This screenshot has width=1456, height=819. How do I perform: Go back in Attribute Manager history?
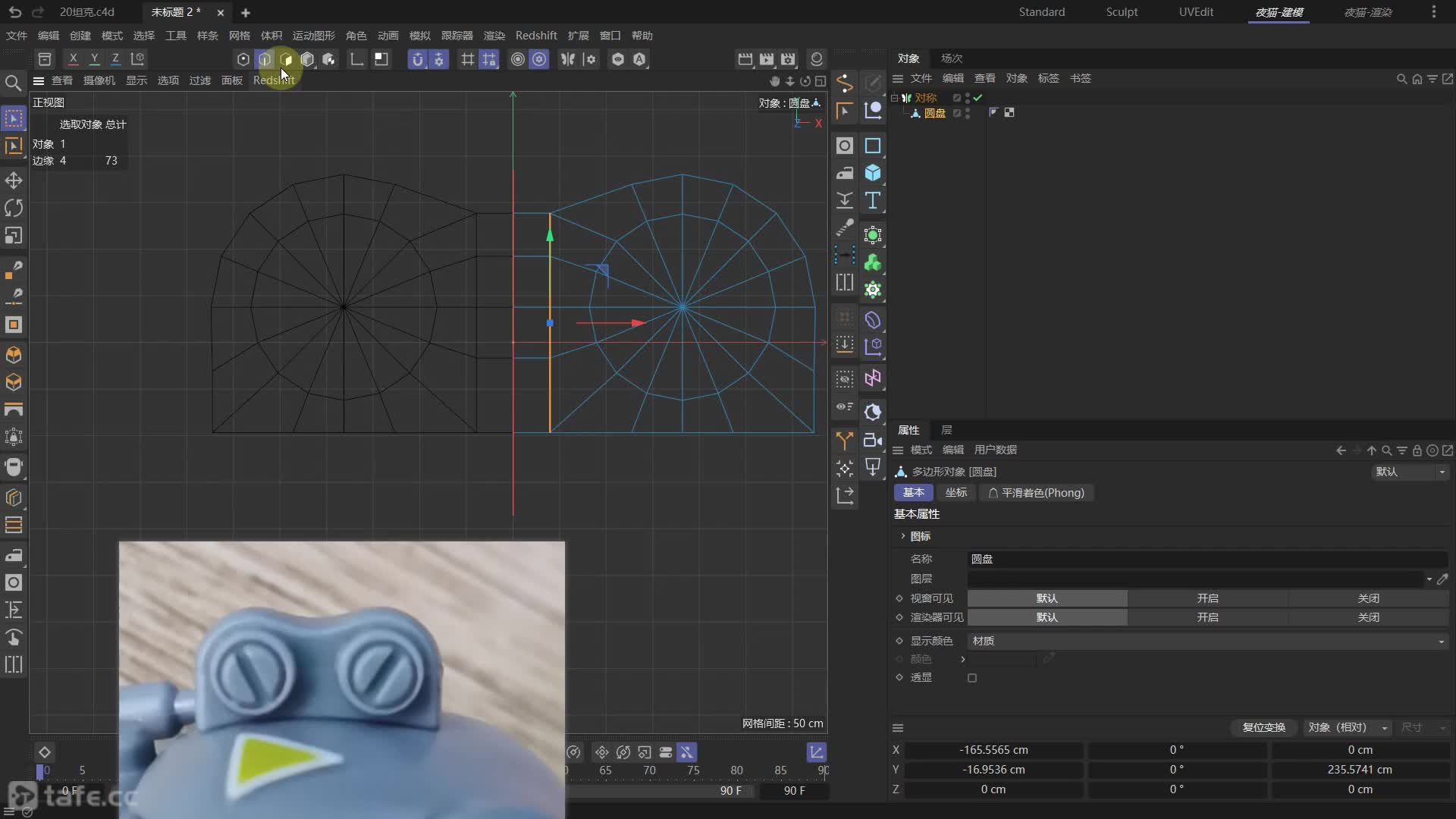[x=1341, y=450]
